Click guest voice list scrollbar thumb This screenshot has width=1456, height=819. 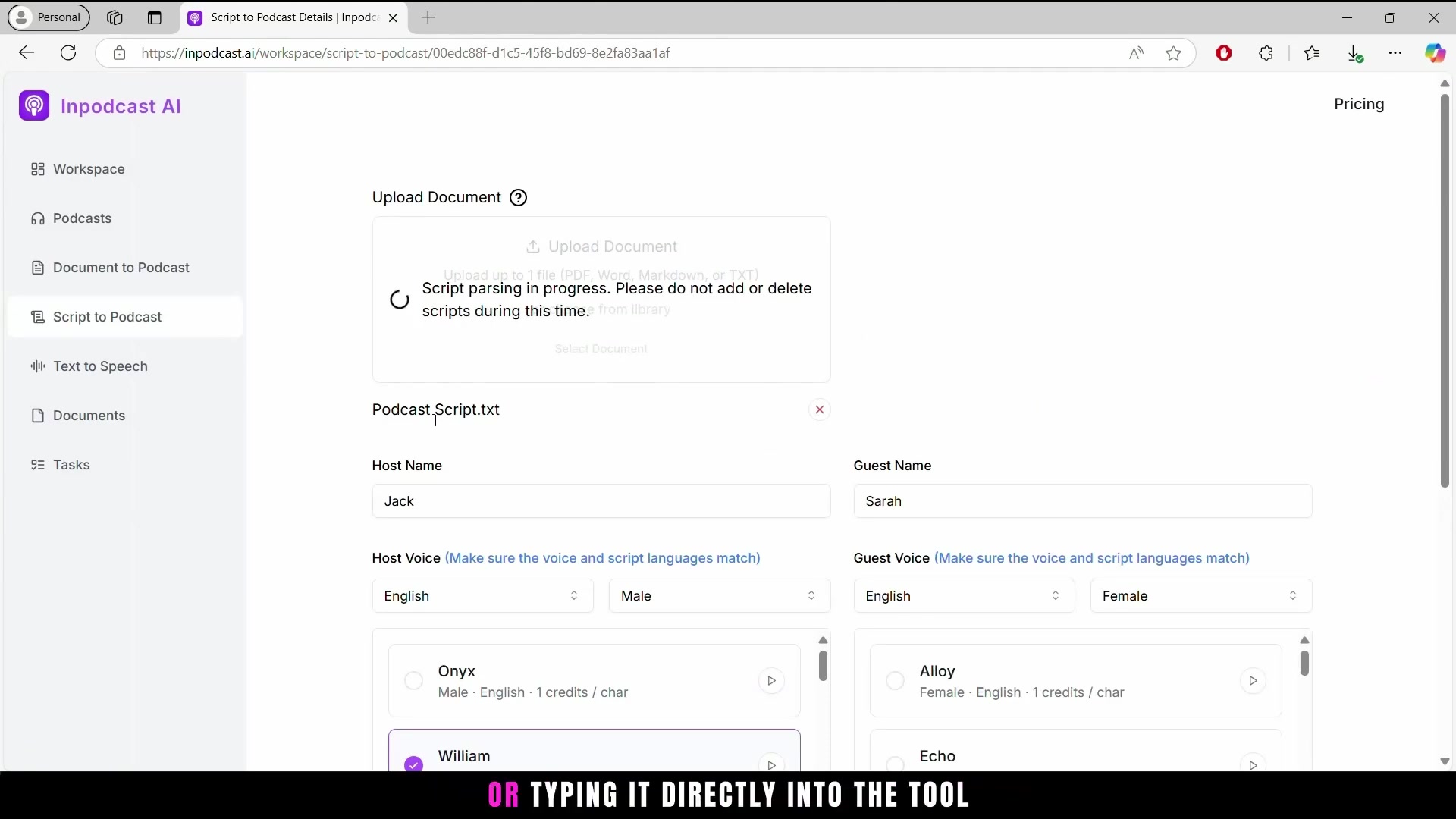pyautogui.click(x=1304, y=663)
